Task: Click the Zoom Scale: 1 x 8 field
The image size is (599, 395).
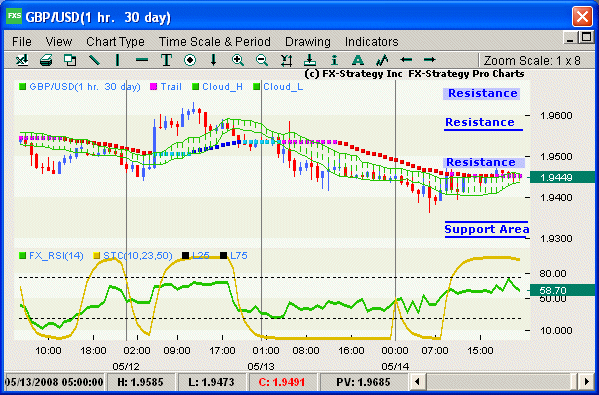Action: click(532, 60)
